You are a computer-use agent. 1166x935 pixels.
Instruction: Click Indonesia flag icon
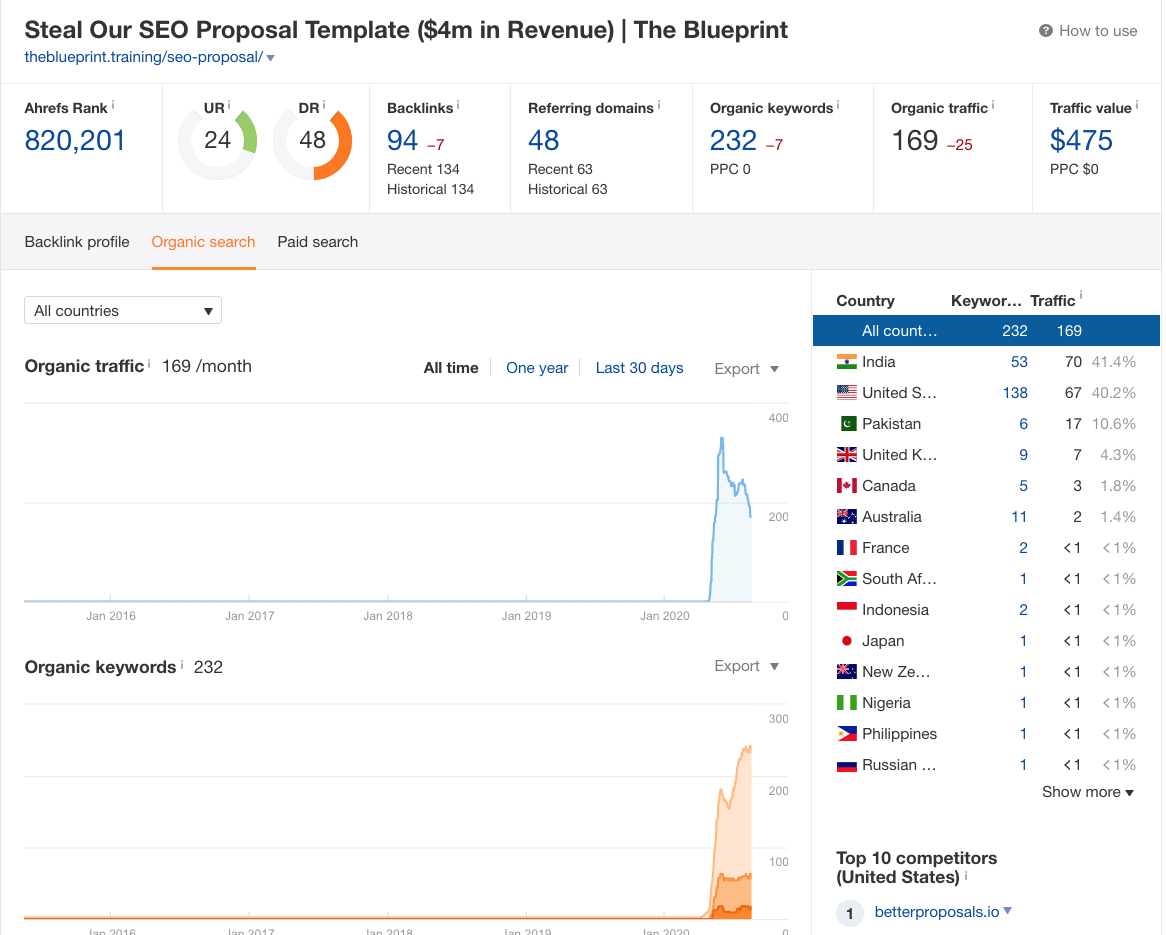pos(846,610)
